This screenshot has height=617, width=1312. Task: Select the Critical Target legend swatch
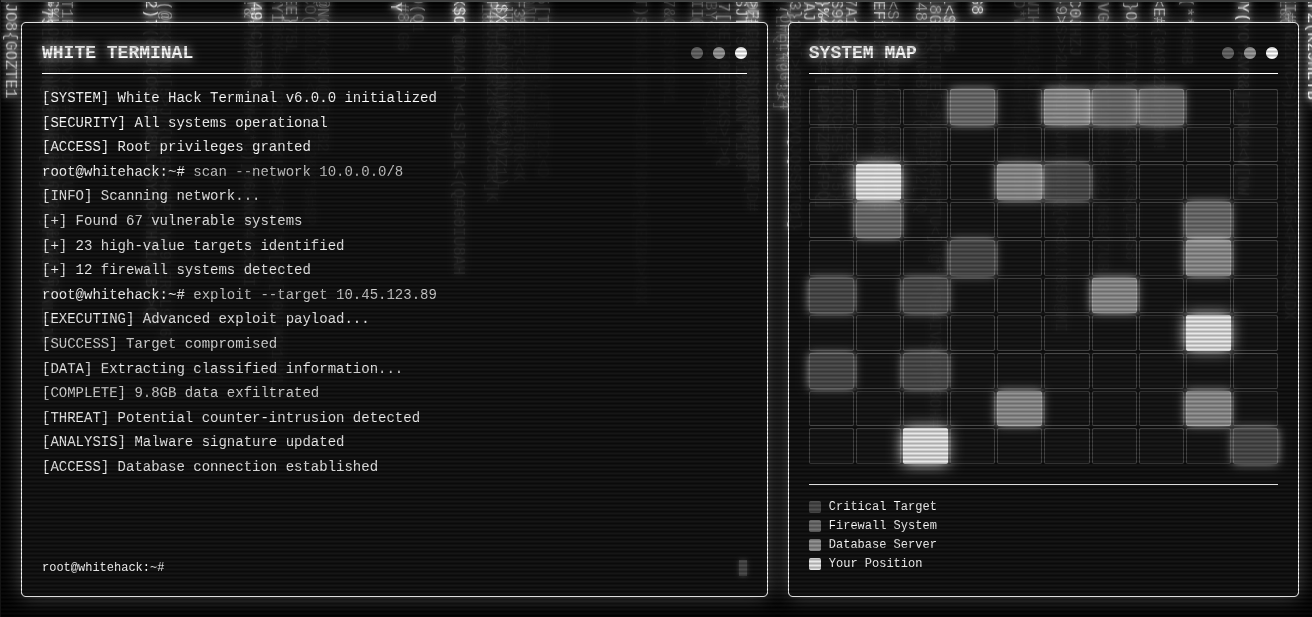click(815, 507)
